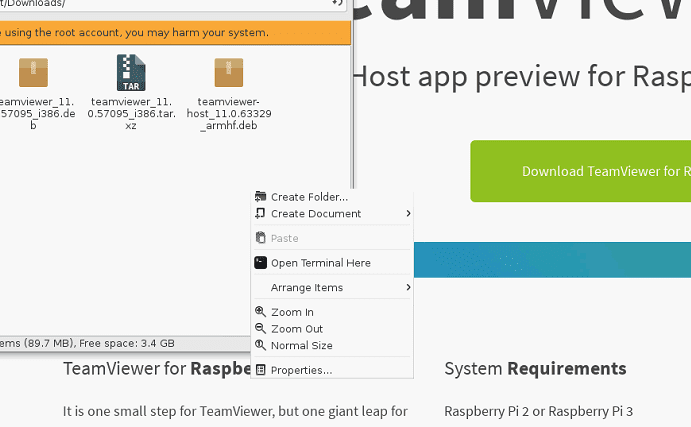Click the Zoom Out magnifier icon
This screenshot has height=427, width=691.
tap(261, 329)
